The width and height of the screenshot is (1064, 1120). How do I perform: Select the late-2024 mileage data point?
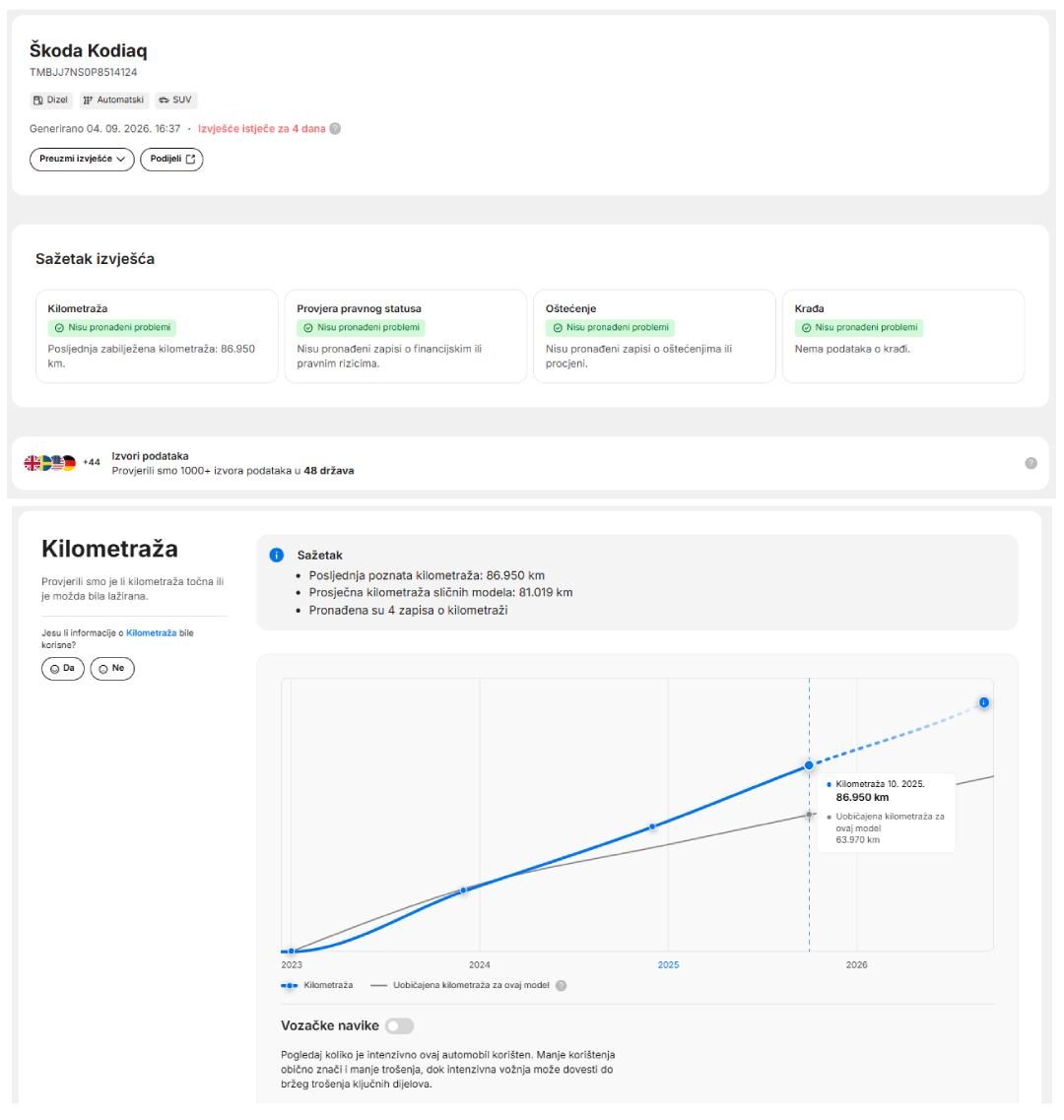(652, 827)
